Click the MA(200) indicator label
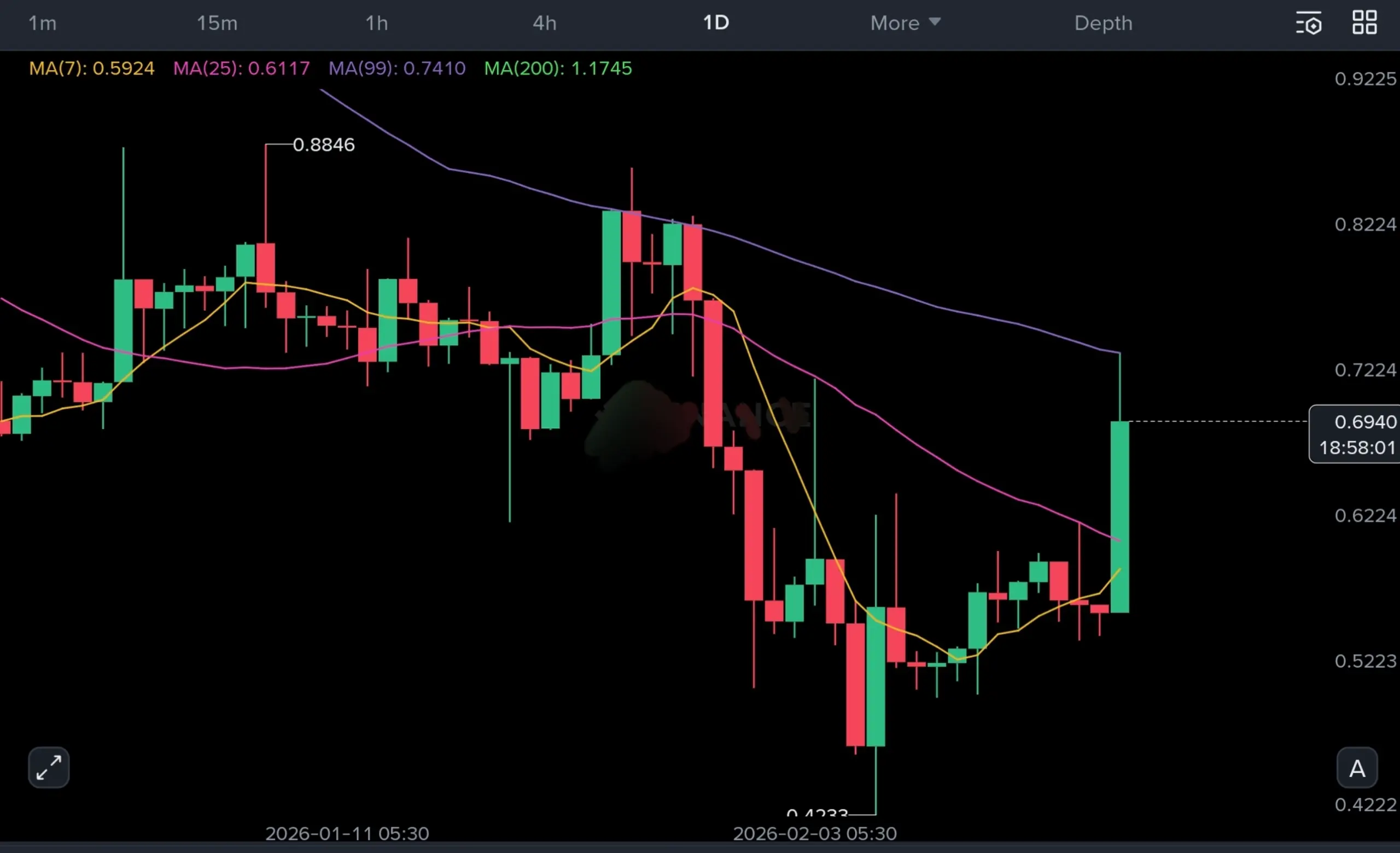The image size is (1400, 853). [x=557, y=68]
